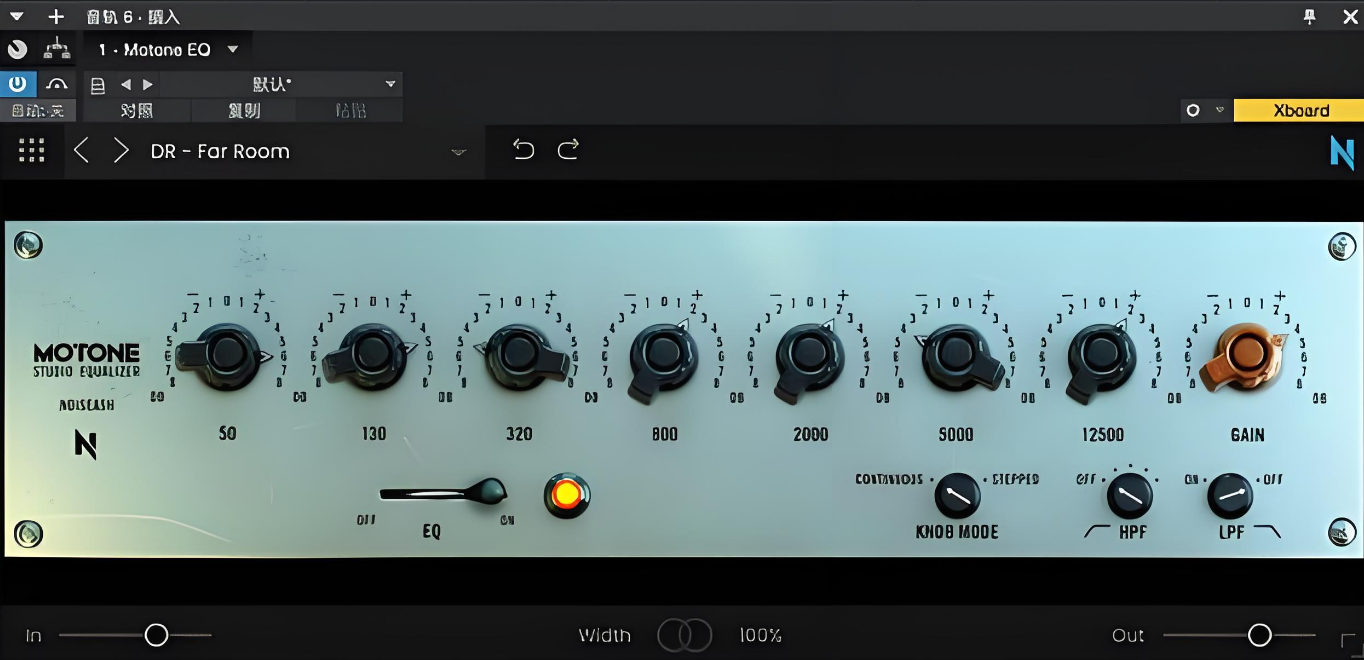Click the LPF filter knob
The height and width of the screenshot is (660, 1364).
click(x=1230, y=496)
